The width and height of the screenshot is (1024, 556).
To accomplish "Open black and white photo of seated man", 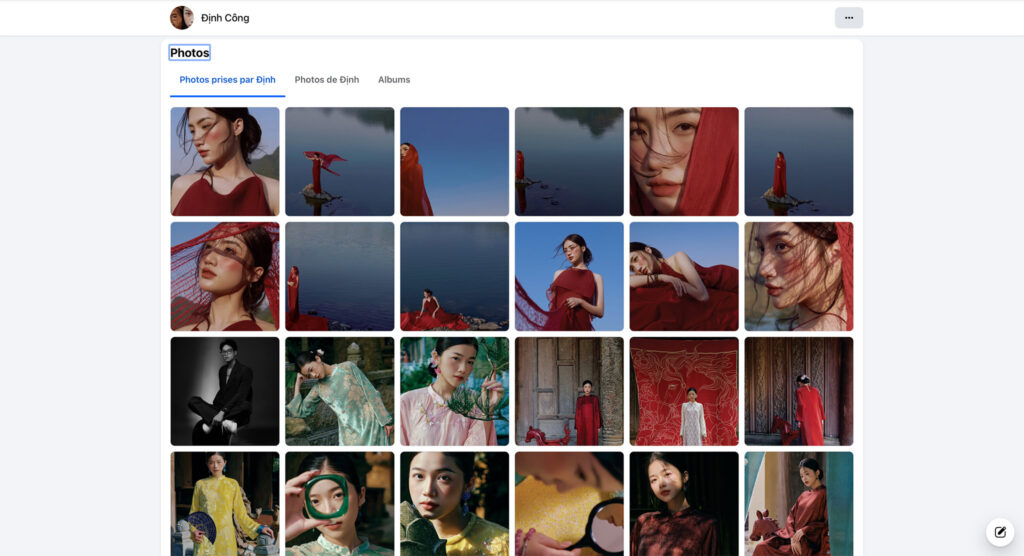I will tap(225, 391).
